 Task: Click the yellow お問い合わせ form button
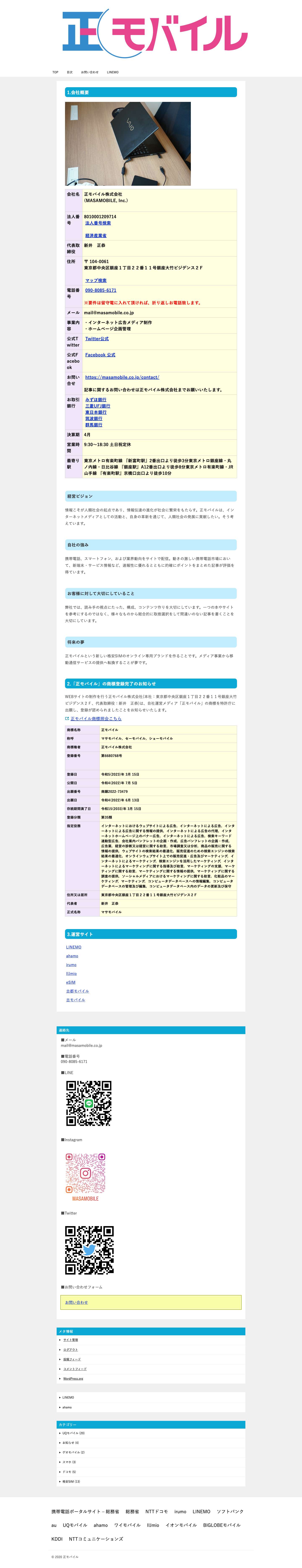151,1303
